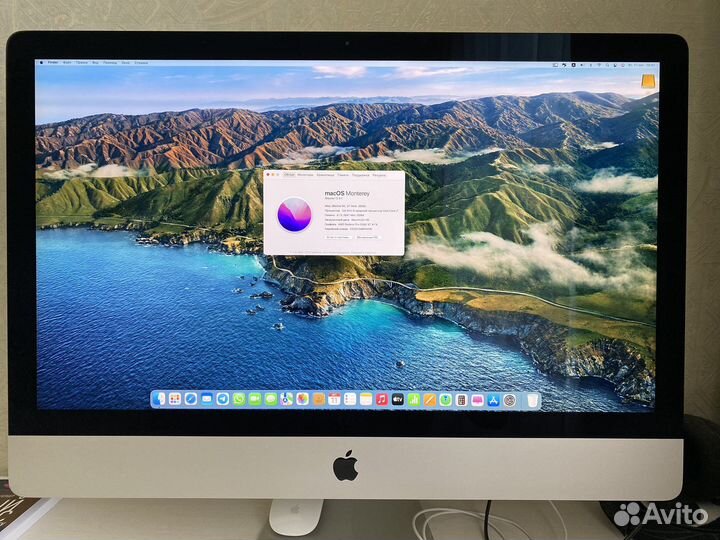Open Calculator in the dock
Viewport: 720px width, 540px height.
tap(461, 399)
